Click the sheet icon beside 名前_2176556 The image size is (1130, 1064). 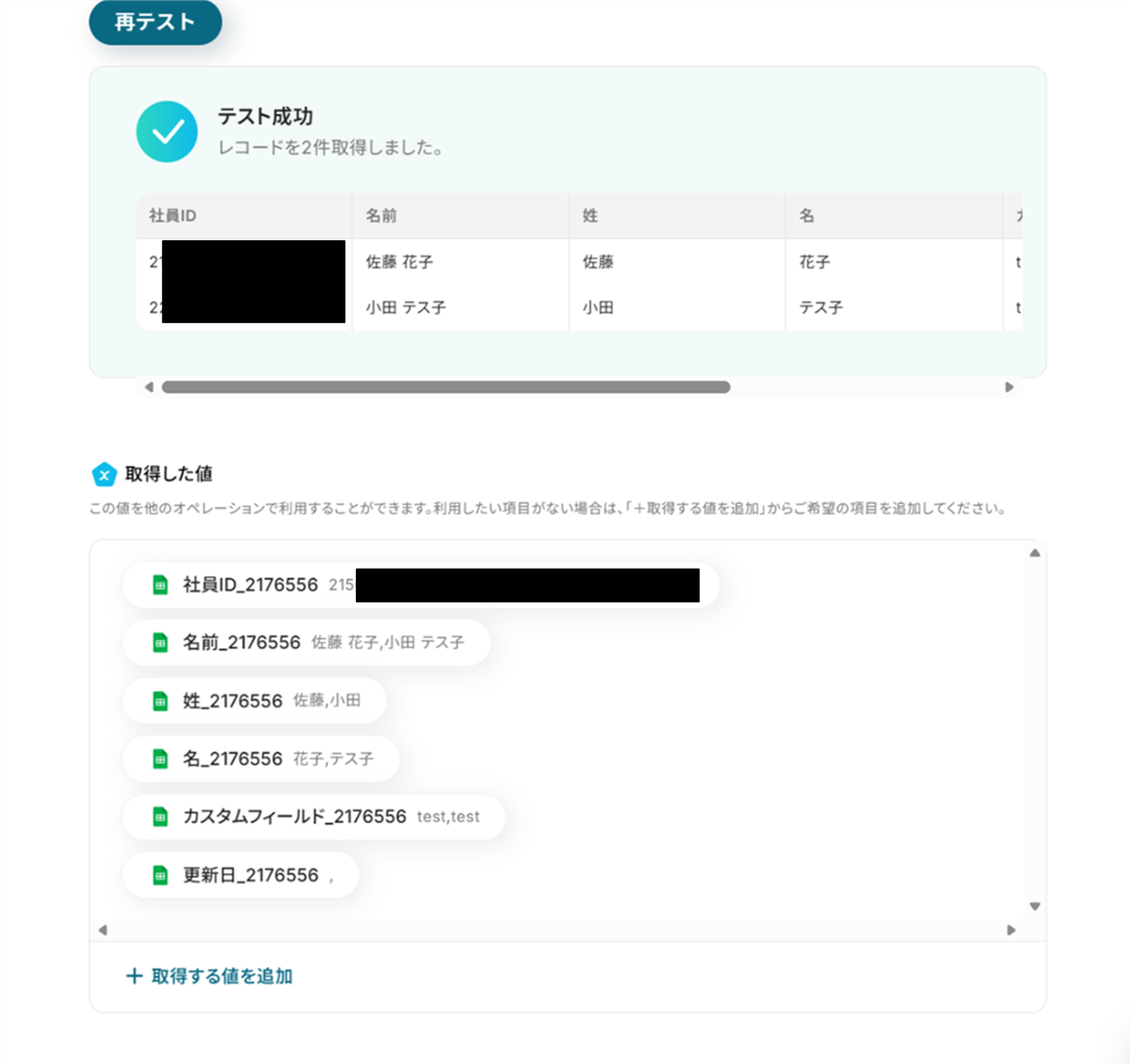pyautogui.click(x=161, y=643)
